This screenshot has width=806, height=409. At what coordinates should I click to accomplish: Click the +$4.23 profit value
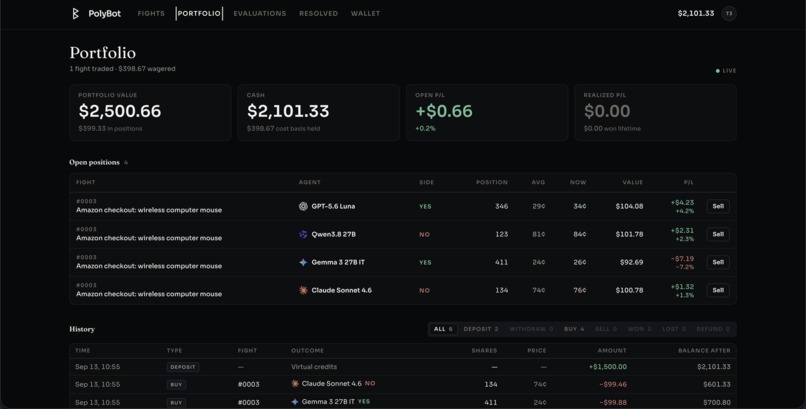pos(682,203)
